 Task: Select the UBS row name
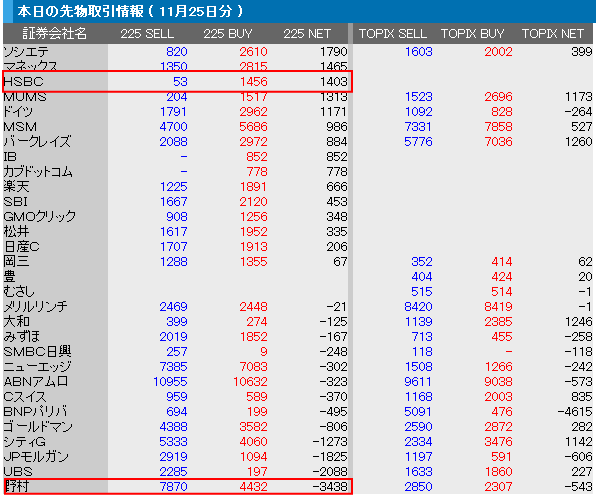pyautogui.click(x=18, y=472)
